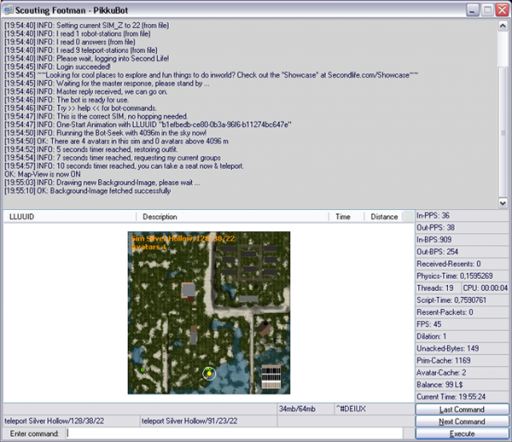The width and height of the screenshot is (512, 442).
Task: Click the Physics-Time statistic
Action: tap(462, 276)
